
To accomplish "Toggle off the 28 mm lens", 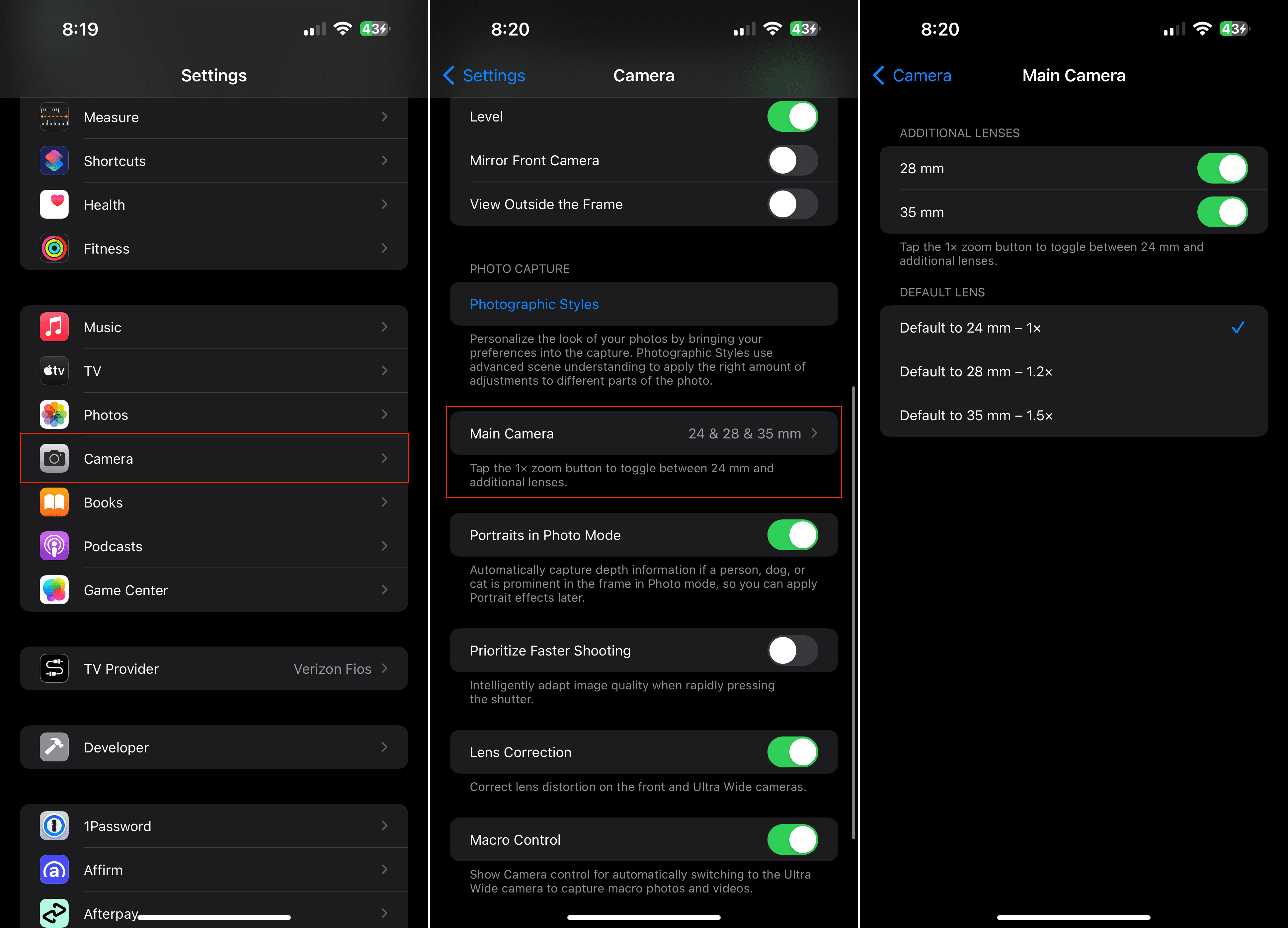I will click(1222, 168).
